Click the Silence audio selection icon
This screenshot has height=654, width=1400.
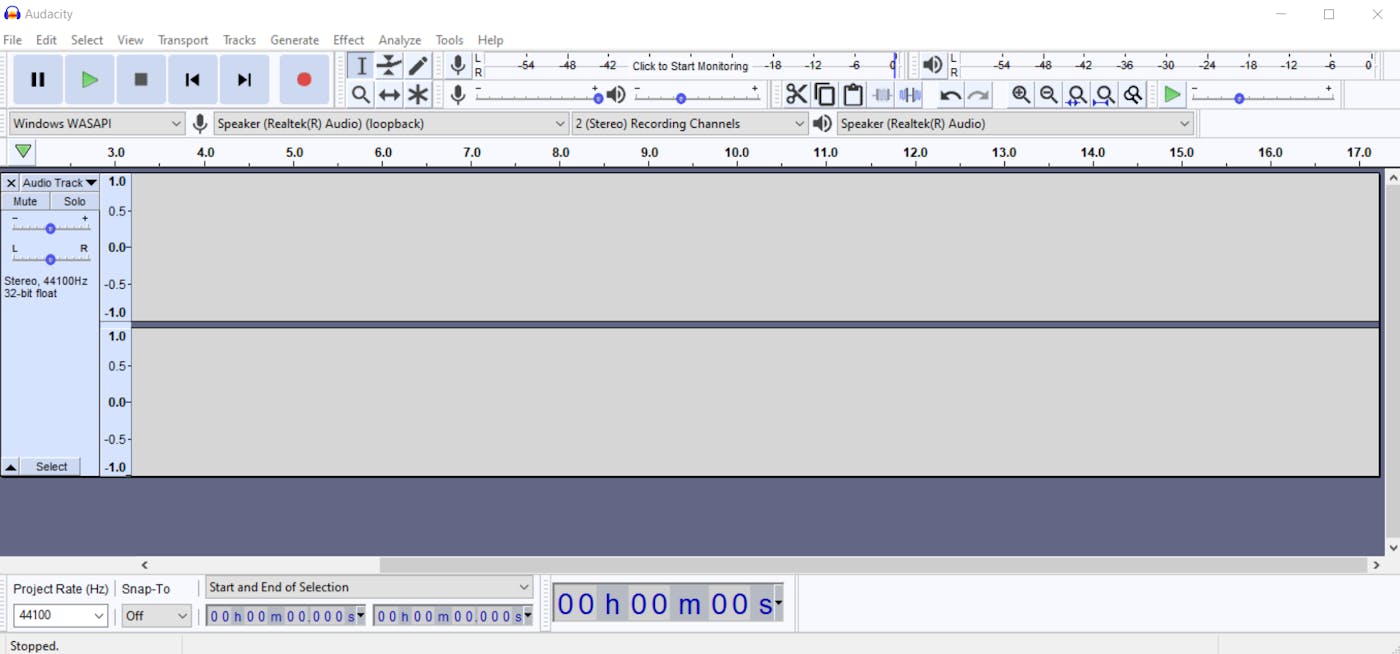tap(910, 94)
